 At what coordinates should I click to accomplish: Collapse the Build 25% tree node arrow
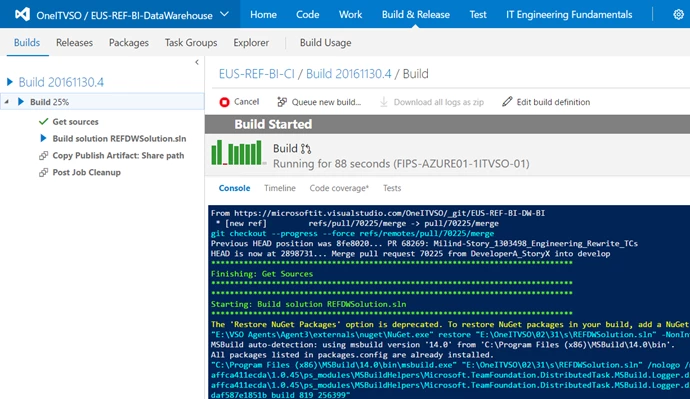coord(7,102)
